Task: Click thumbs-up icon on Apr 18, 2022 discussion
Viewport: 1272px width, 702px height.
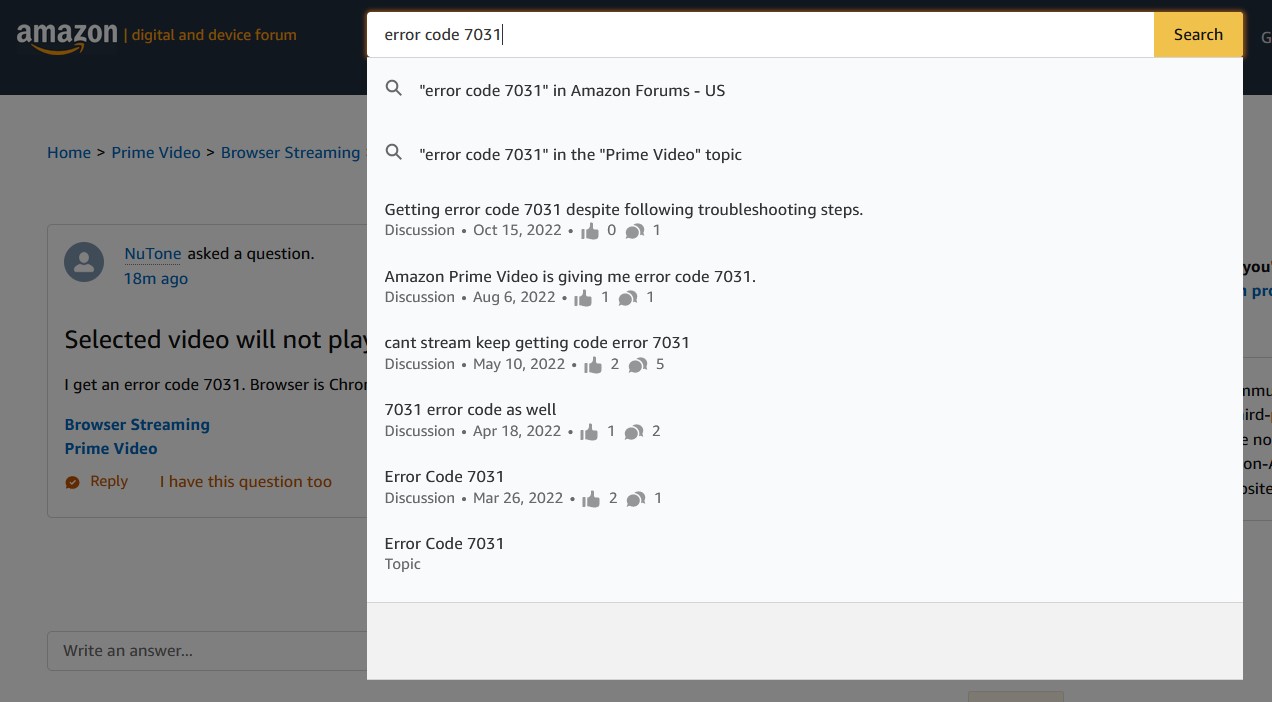Action: point(589,432)
